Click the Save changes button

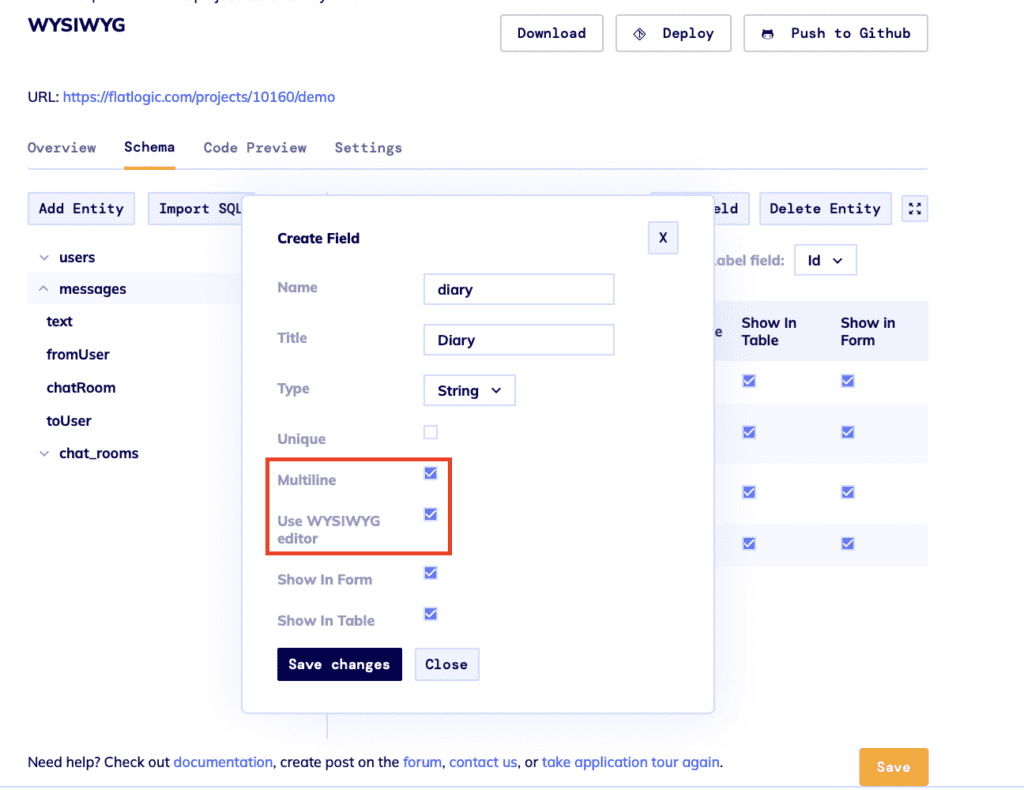(340, 665)
